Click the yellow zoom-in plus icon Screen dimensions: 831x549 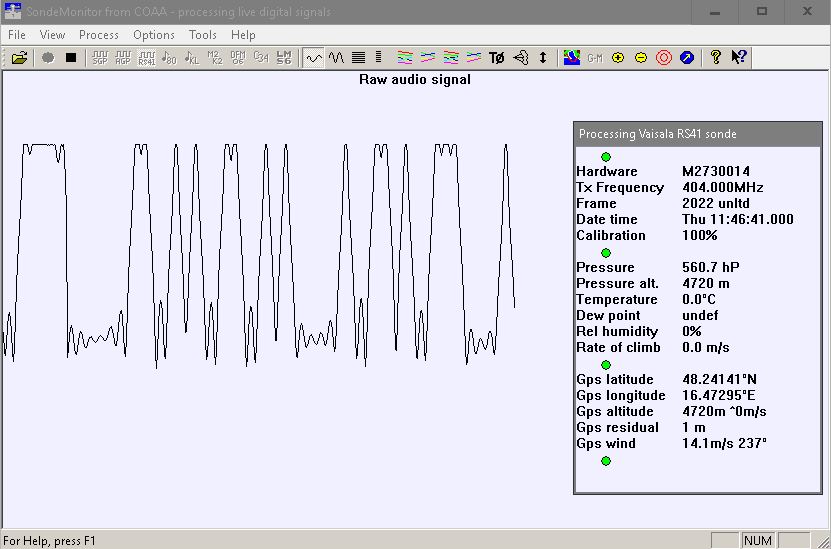point(618,58)
